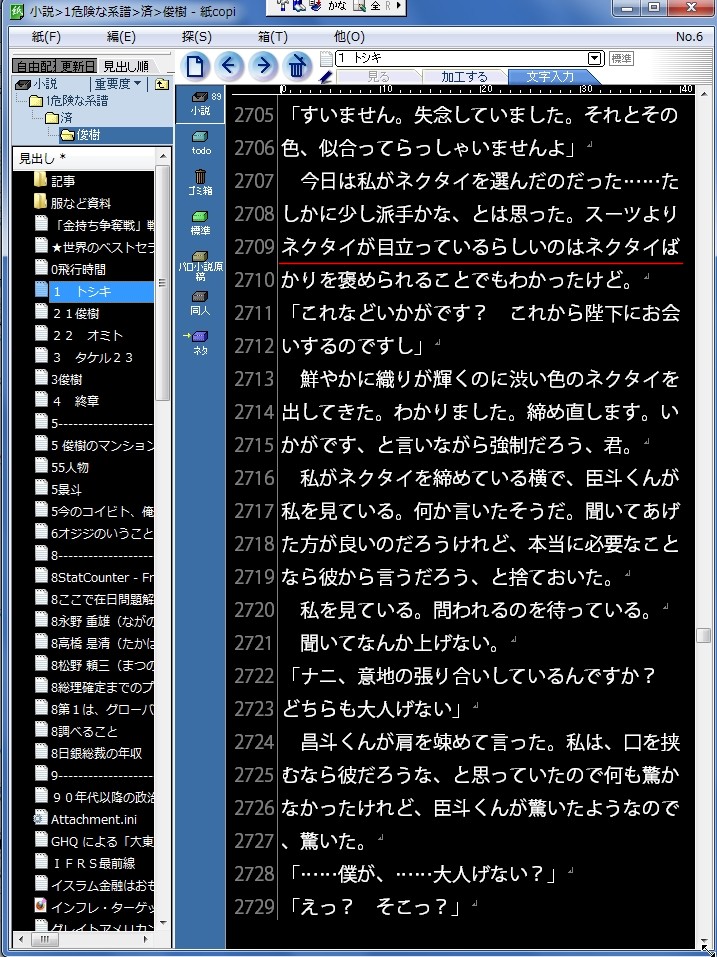Open the 他(O) menu
The height and width of the screenshot is (957, 717).
(x=349, y=37)
